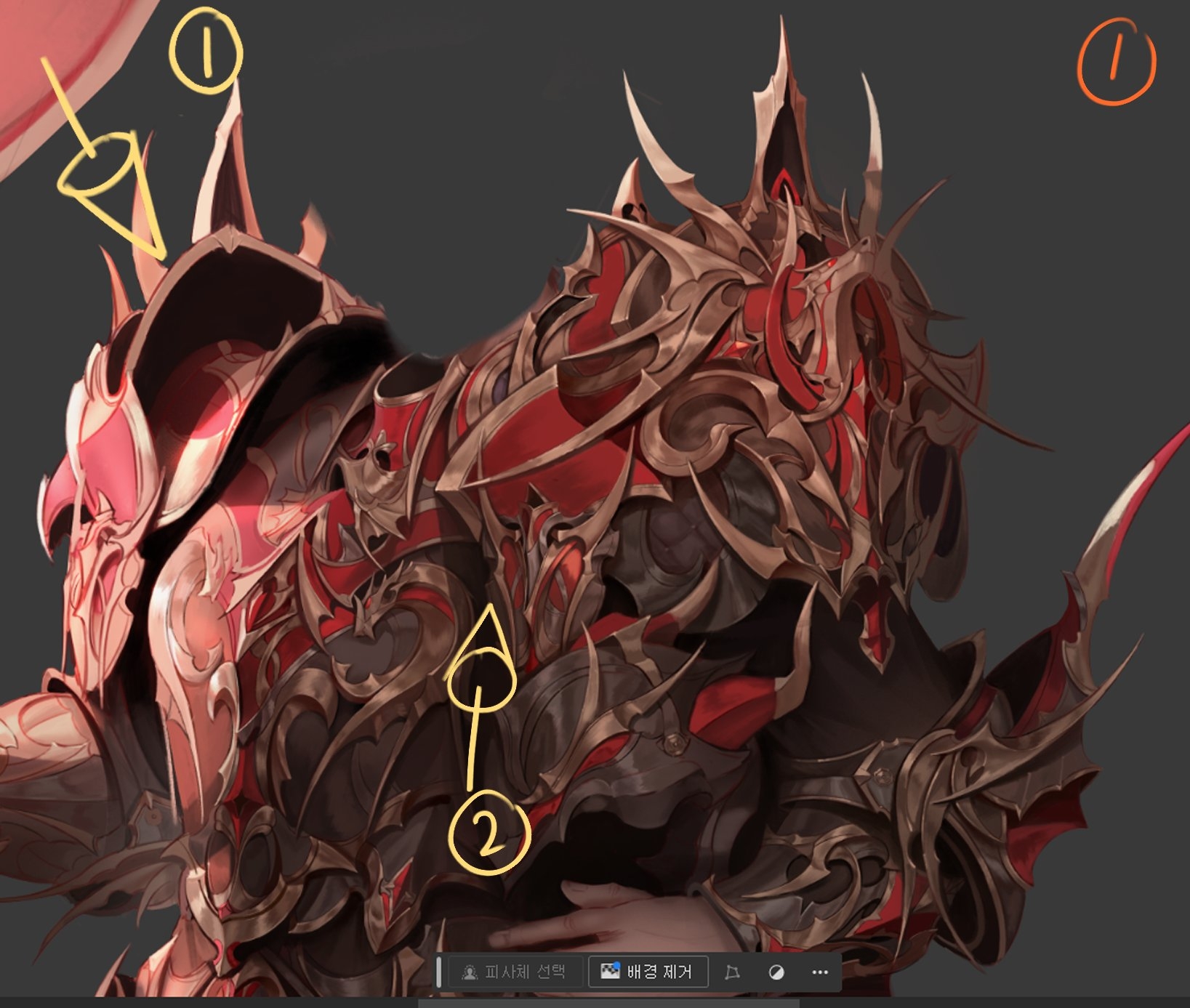Image resolution: width=1190 pixels, height=1008 pixels.
Task: Click the picture icon in 배경 제거
Action: coord(610,971)
